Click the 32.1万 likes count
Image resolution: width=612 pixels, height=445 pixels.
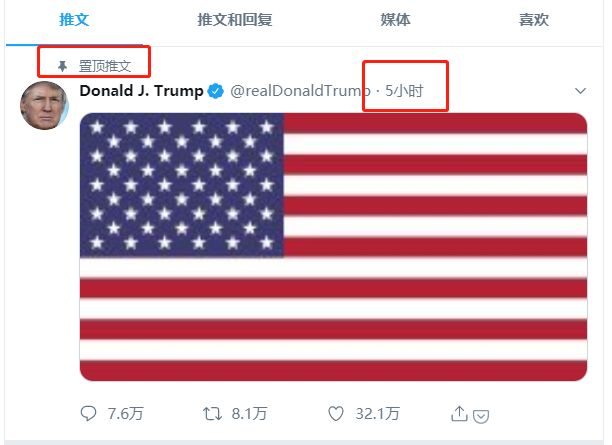[377, 414]
